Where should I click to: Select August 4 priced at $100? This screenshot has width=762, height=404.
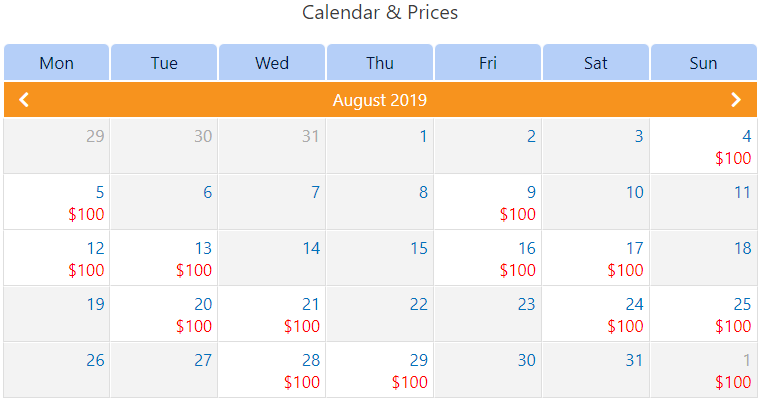(x=704, y=146)
